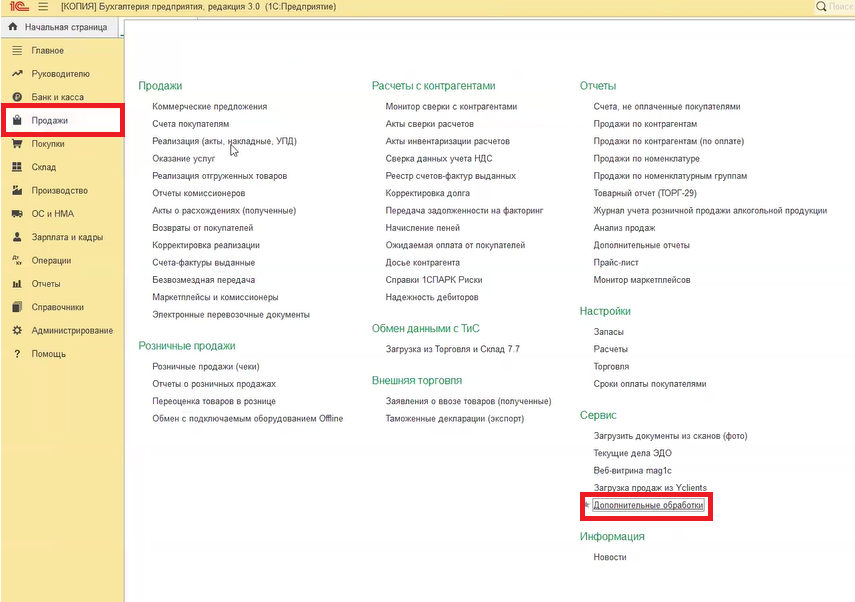855x602 pixels.
Task: Open Коммерческие предложения
Action: click(209, 106)
